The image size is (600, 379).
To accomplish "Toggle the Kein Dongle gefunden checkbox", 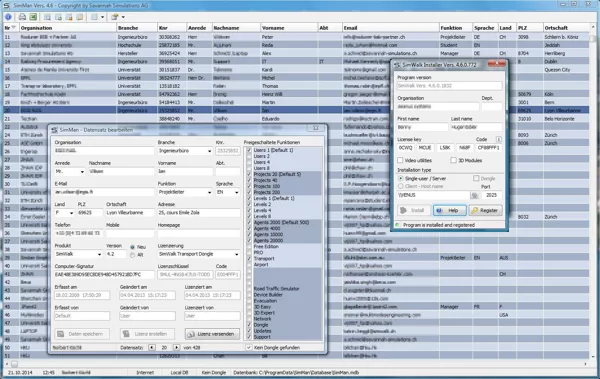I will [x=249, y=348].
